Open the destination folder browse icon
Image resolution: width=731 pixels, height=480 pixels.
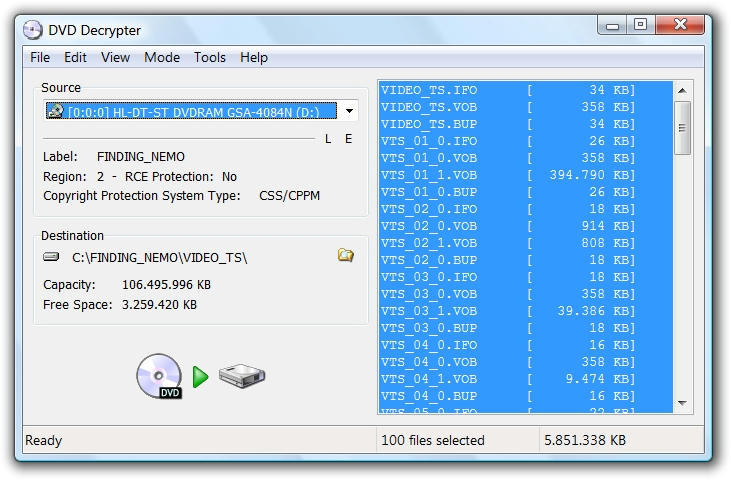345,256
